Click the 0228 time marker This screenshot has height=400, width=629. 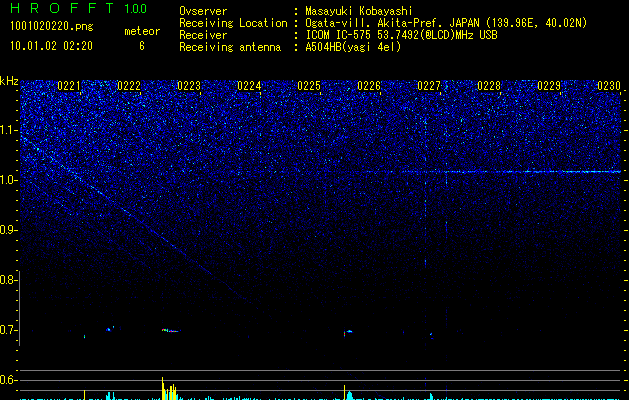(489, 86)
